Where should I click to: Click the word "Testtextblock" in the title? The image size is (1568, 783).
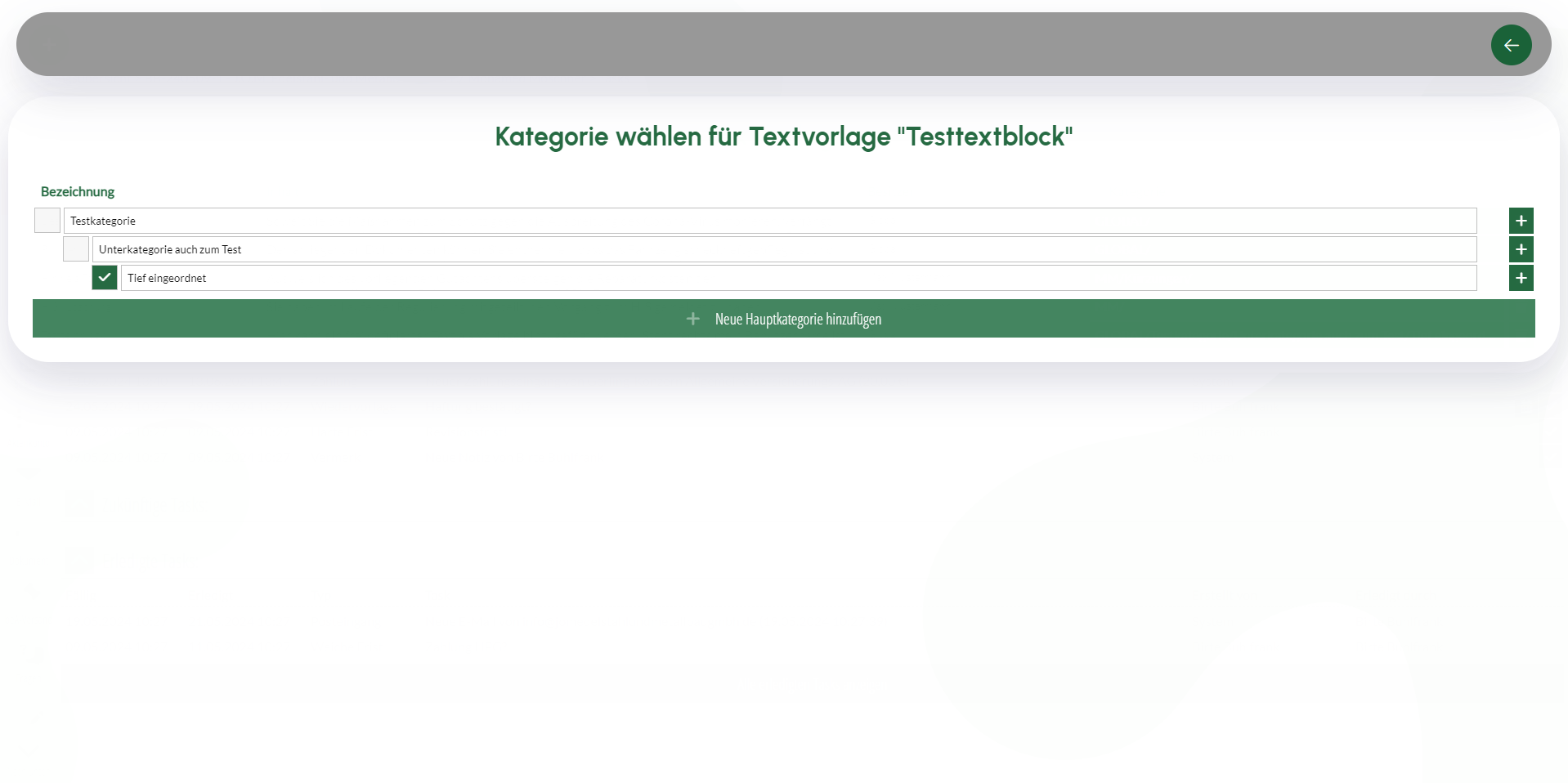point(985,136)
